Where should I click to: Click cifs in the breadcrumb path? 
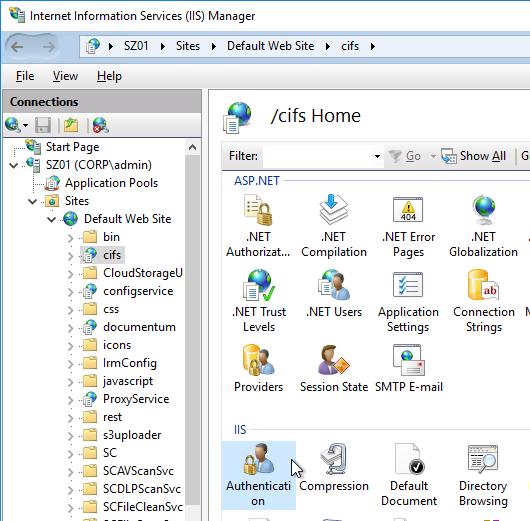(350, 46)
